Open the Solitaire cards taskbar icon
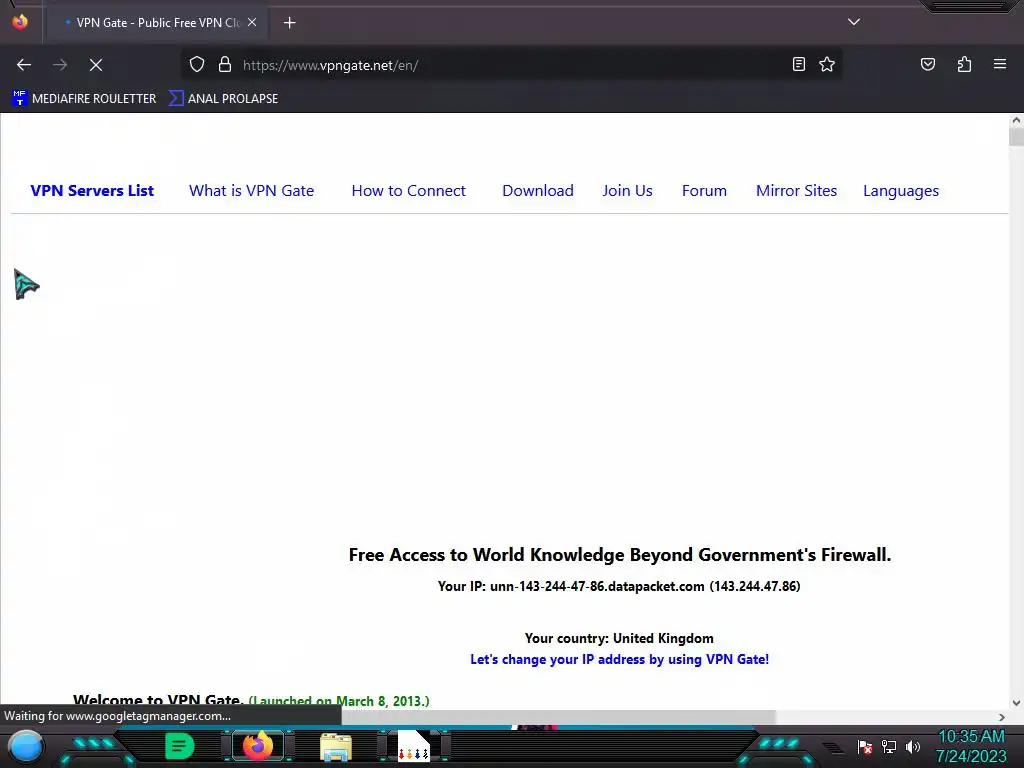The width and height of the screenshot is (1024, 768). tap(413, 746)
